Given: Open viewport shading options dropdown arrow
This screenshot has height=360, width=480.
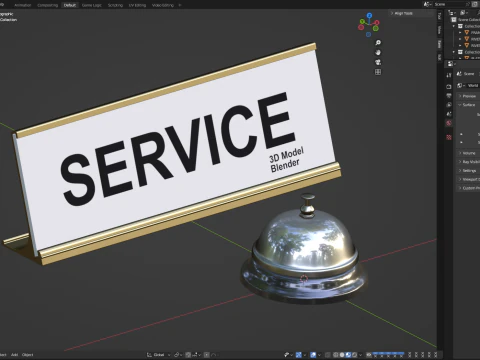Looking at the screenshot, I should (360, 355).
